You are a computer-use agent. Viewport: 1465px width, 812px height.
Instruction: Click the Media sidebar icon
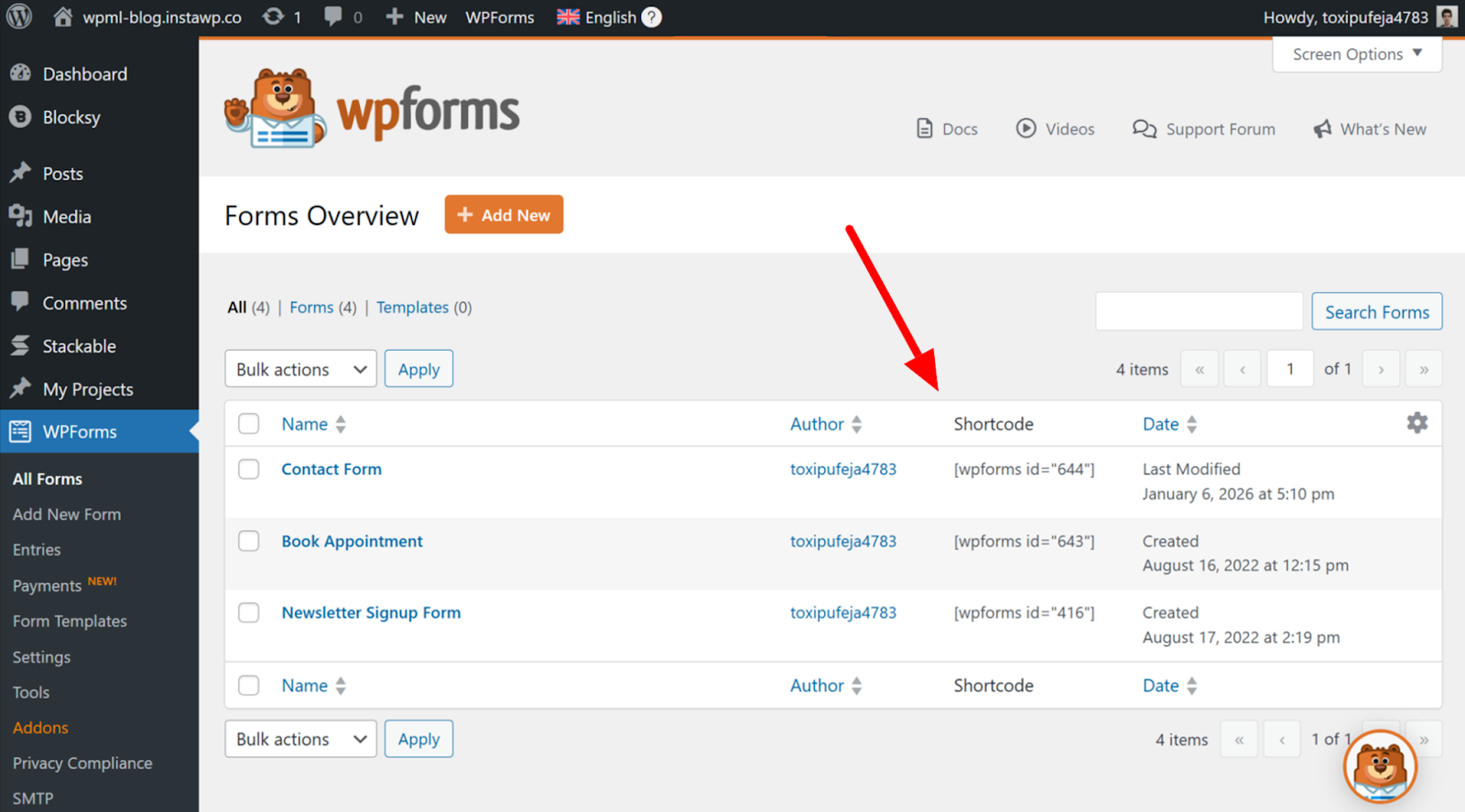click(x=20, y=216)
